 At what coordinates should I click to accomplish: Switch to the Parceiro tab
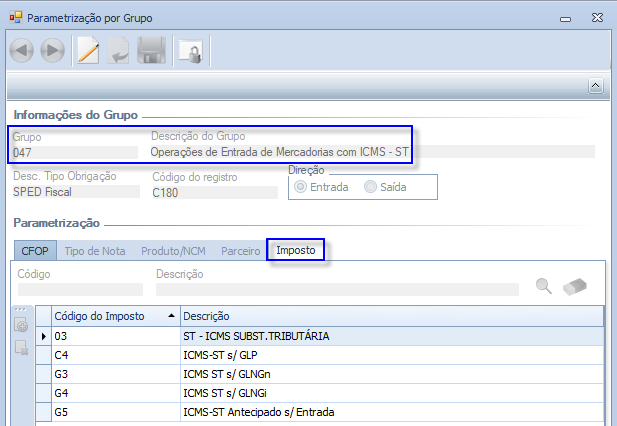tap(240, 251)
